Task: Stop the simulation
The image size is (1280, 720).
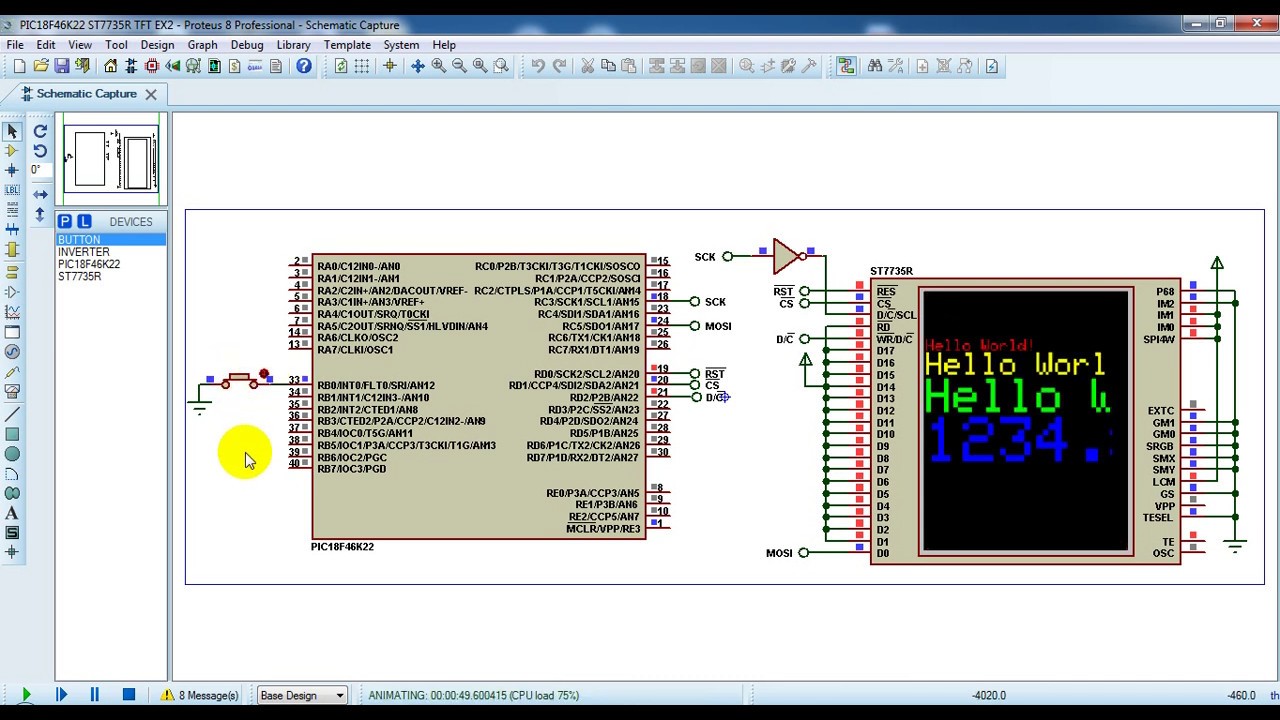Action: click(x=128, y=695)
